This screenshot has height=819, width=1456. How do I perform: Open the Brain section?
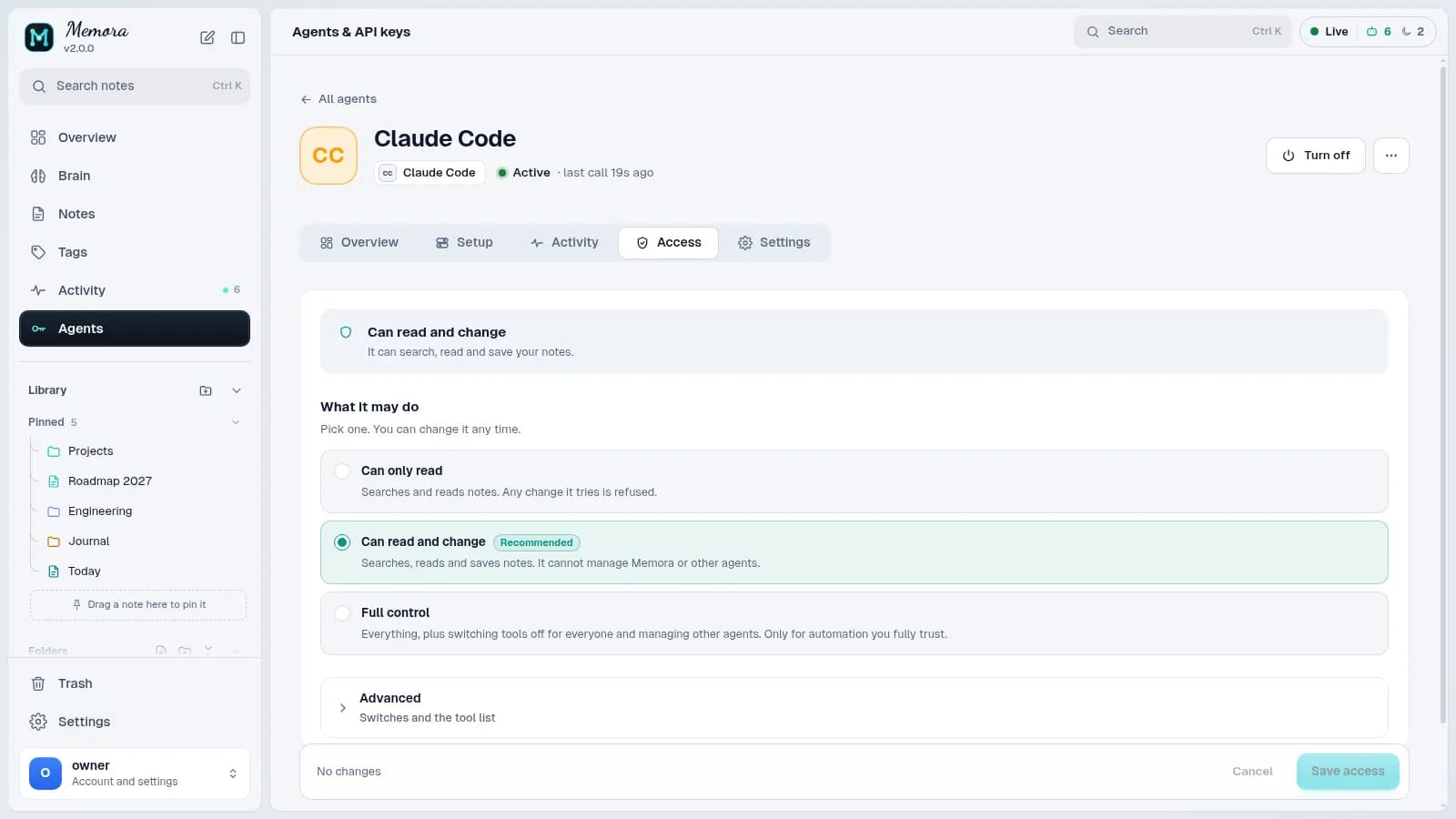tap(135, 176)
